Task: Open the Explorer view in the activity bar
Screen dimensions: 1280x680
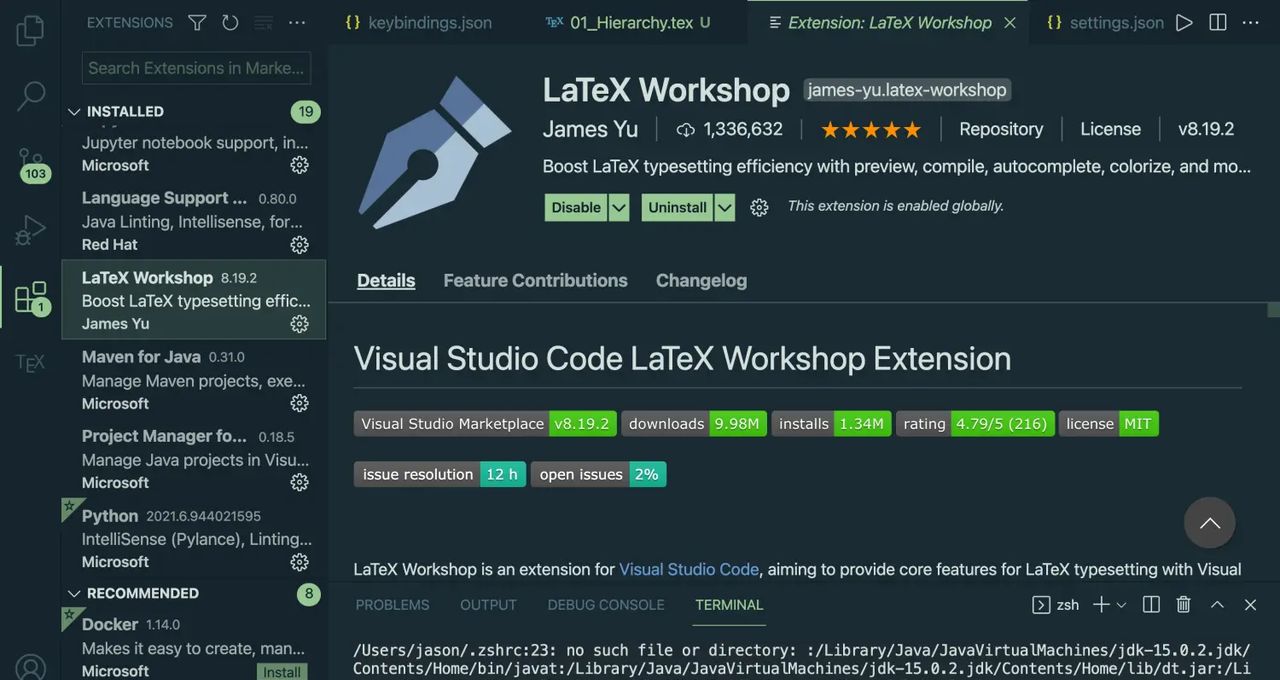Action: tap(30, 30)
